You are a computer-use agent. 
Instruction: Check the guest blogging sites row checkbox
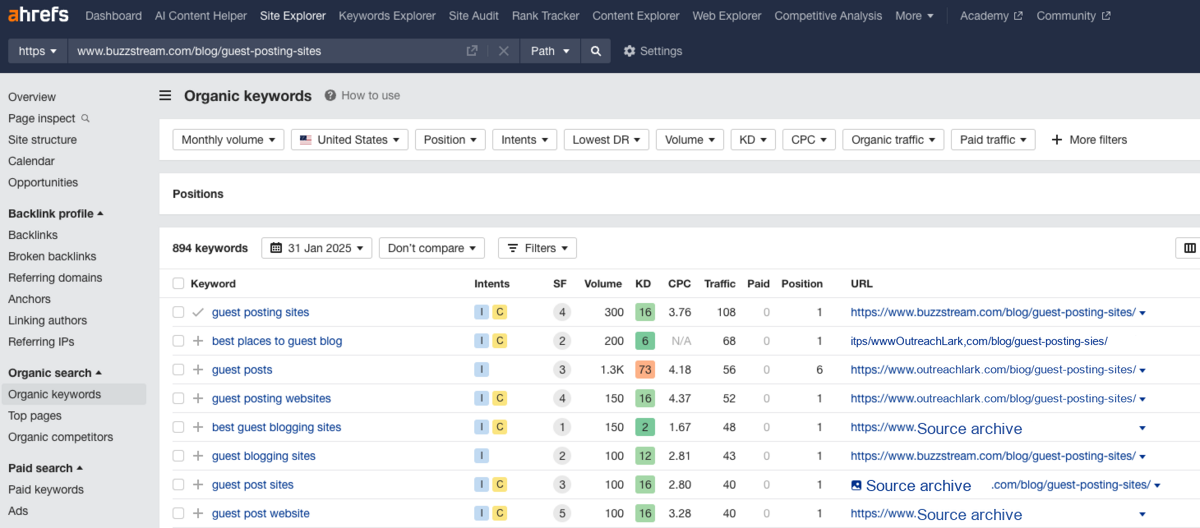pyautogui.click(x=178, y=456)
